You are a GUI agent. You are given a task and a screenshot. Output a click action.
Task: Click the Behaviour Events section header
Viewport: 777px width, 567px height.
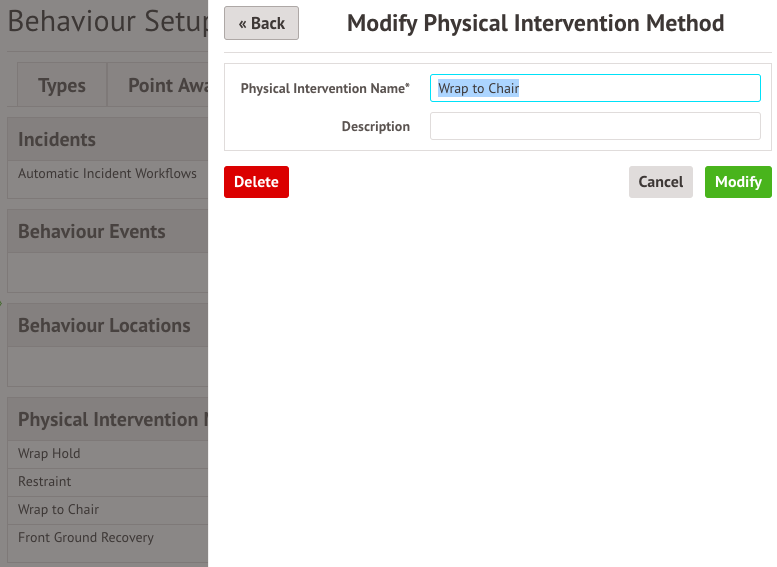point(92,232)
